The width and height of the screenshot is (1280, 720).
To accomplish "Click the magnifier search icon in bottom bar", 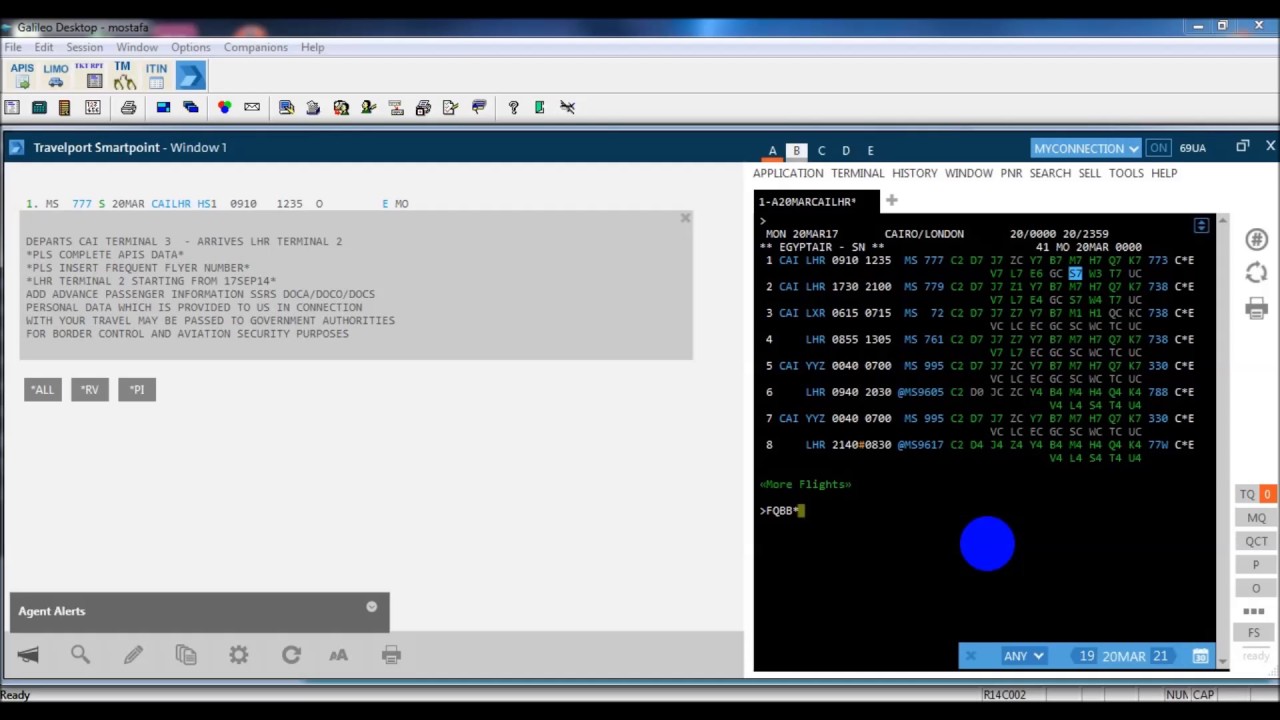I will [80, 655].
